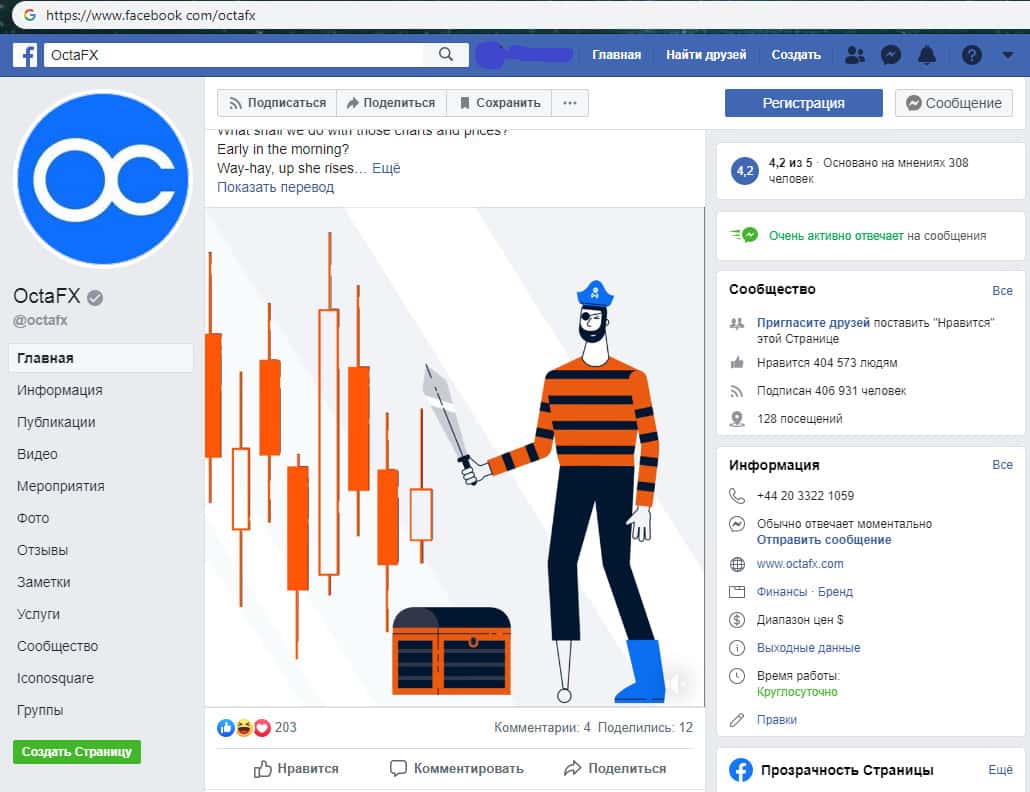Image resolution: width=1030 pixels, height=792 pixels.
Task: Open Видео in the left sidebar
Action: 37,454
